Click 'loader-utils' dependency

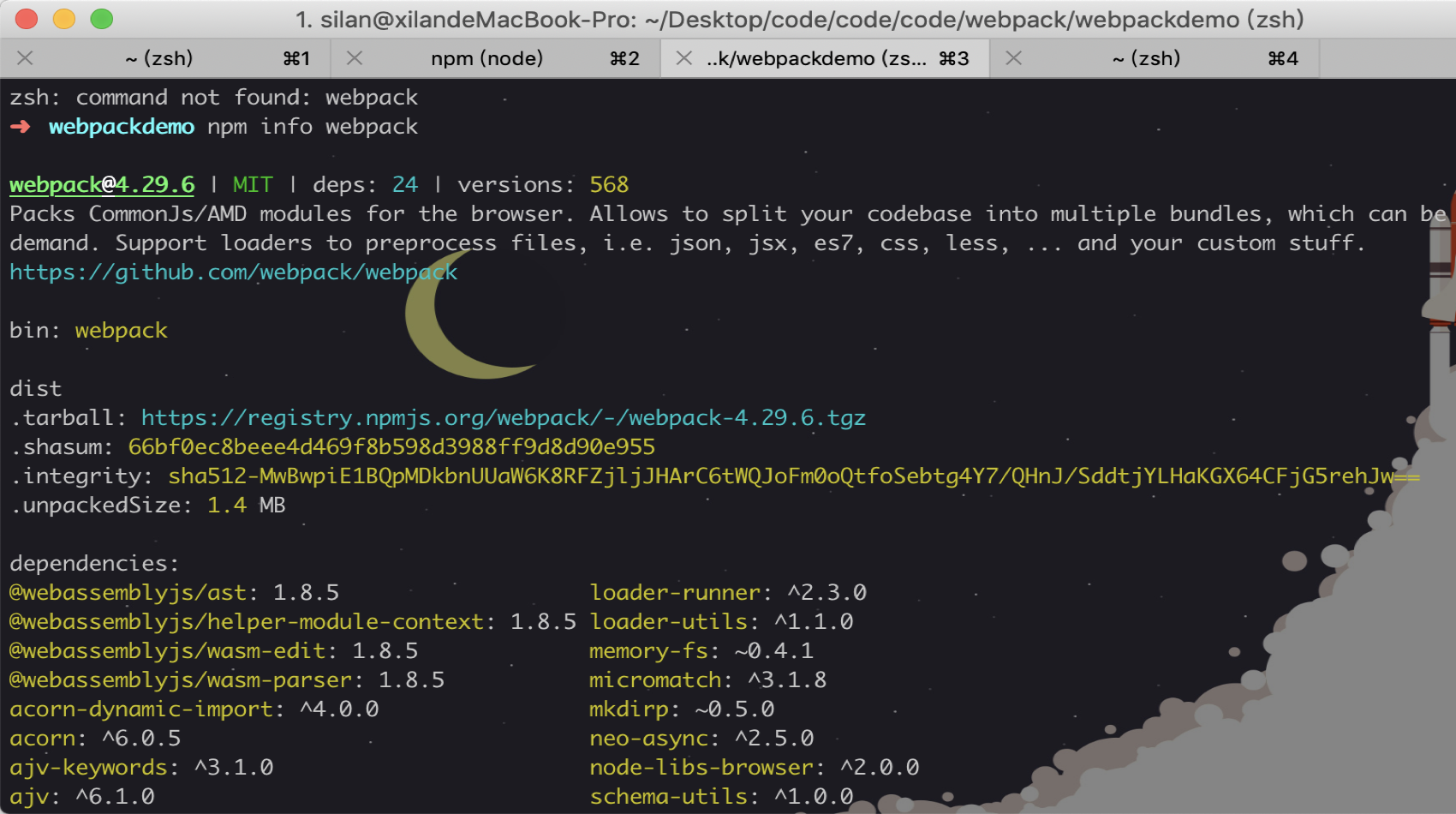tap(668, 622)
